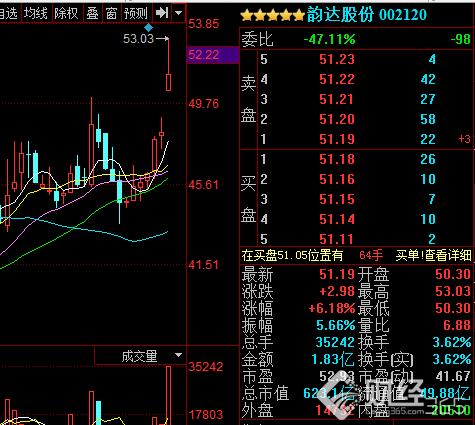Screen dimensions: 475x425
Task: Select sell level 3 price 51.21
Action: point(337,99)
